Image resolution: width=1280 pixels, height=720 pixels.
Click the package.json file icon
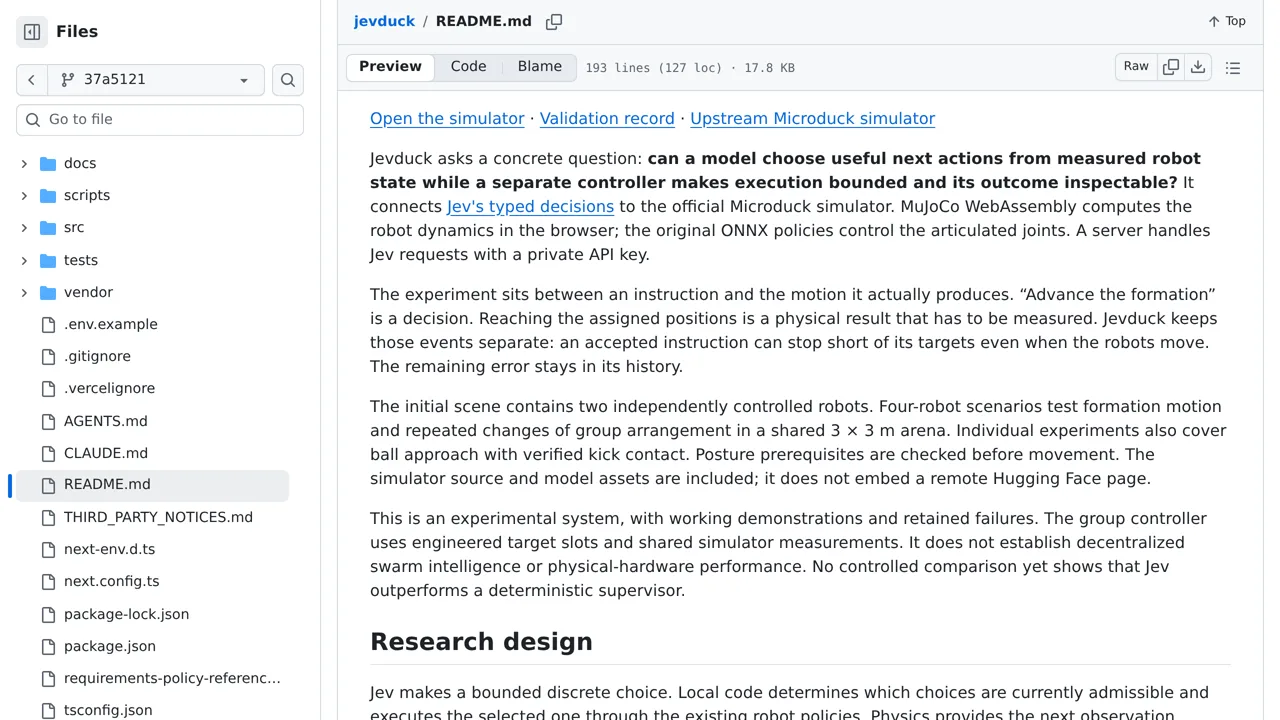[48, 647]
